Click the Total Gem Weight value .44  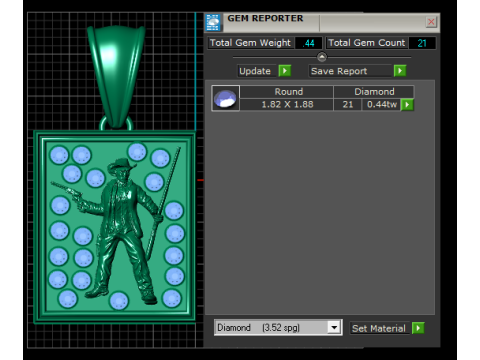click(309, 43)
